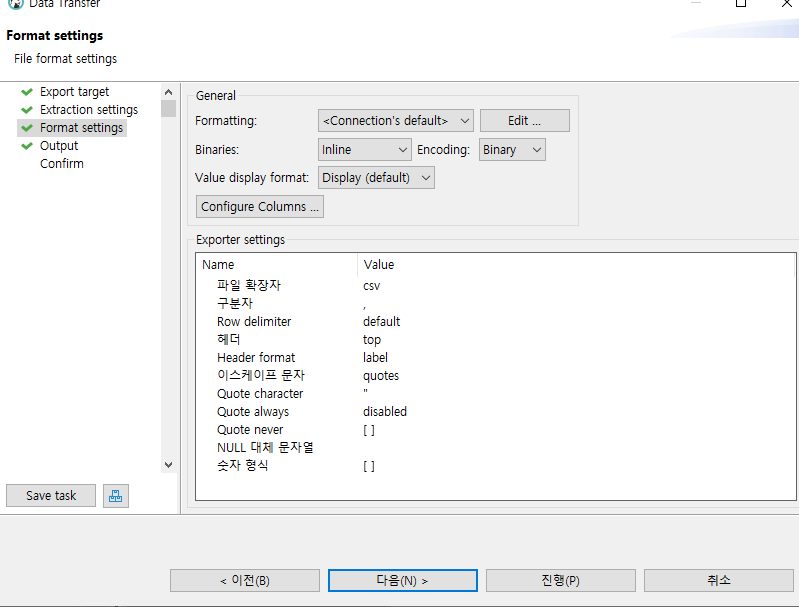Click the 다음(N) next button
The image size is (799, 607).
[x=403, y=580]
